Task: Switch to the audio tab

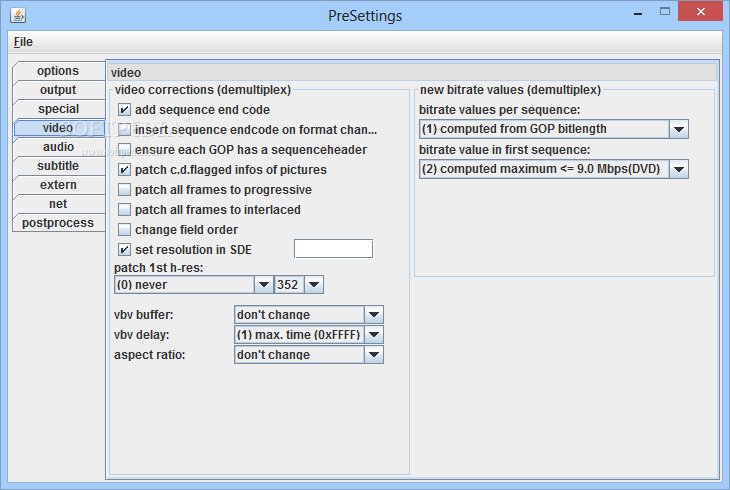Action: click(x=59, y=147)
